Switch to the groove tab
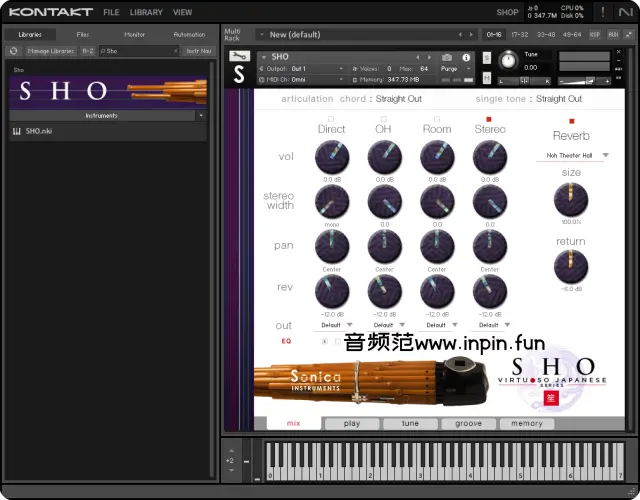640x500 pixels. (x=468, y=423)
